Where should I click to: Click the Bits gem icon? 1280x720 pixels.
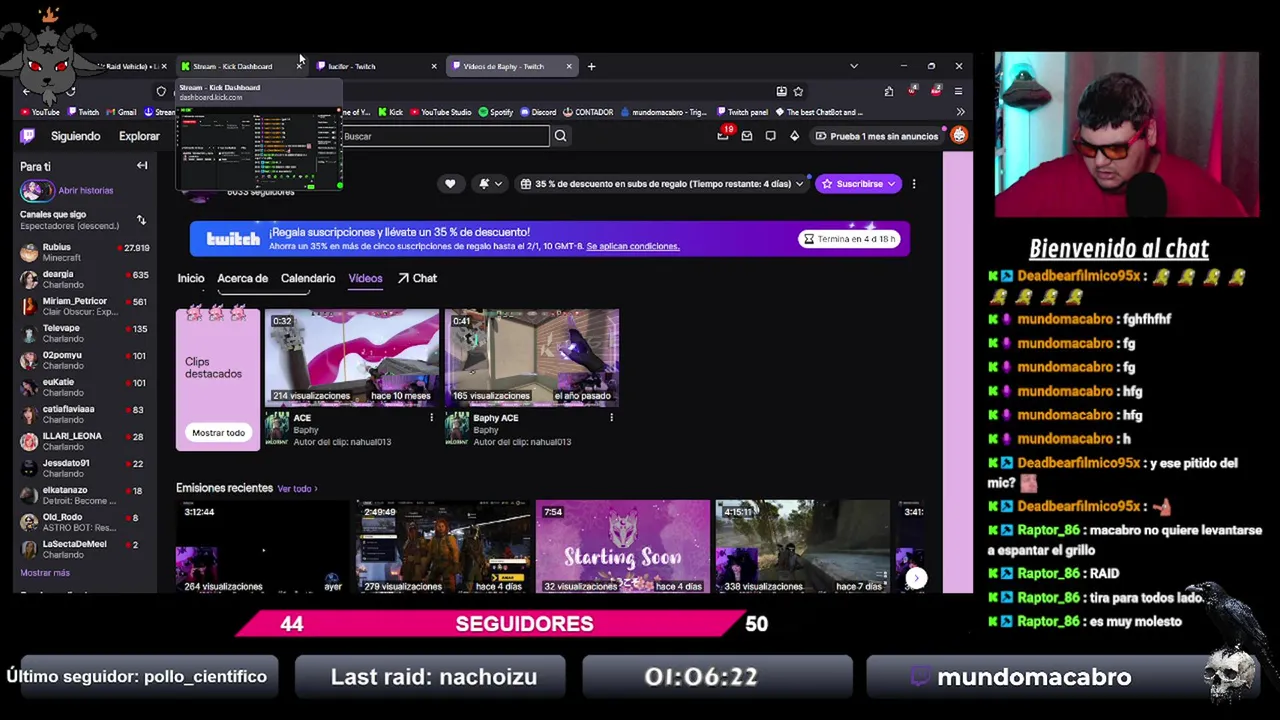pyautogui.click(x=795, y=136)
